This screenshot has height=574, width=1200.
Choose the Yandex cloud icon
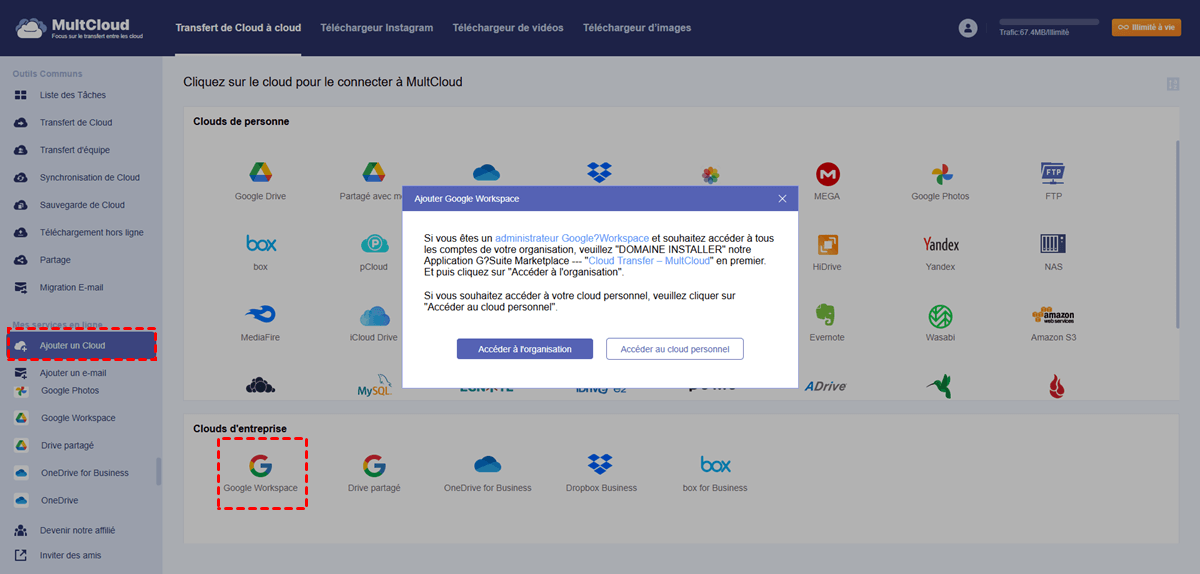tap(940, 244)
